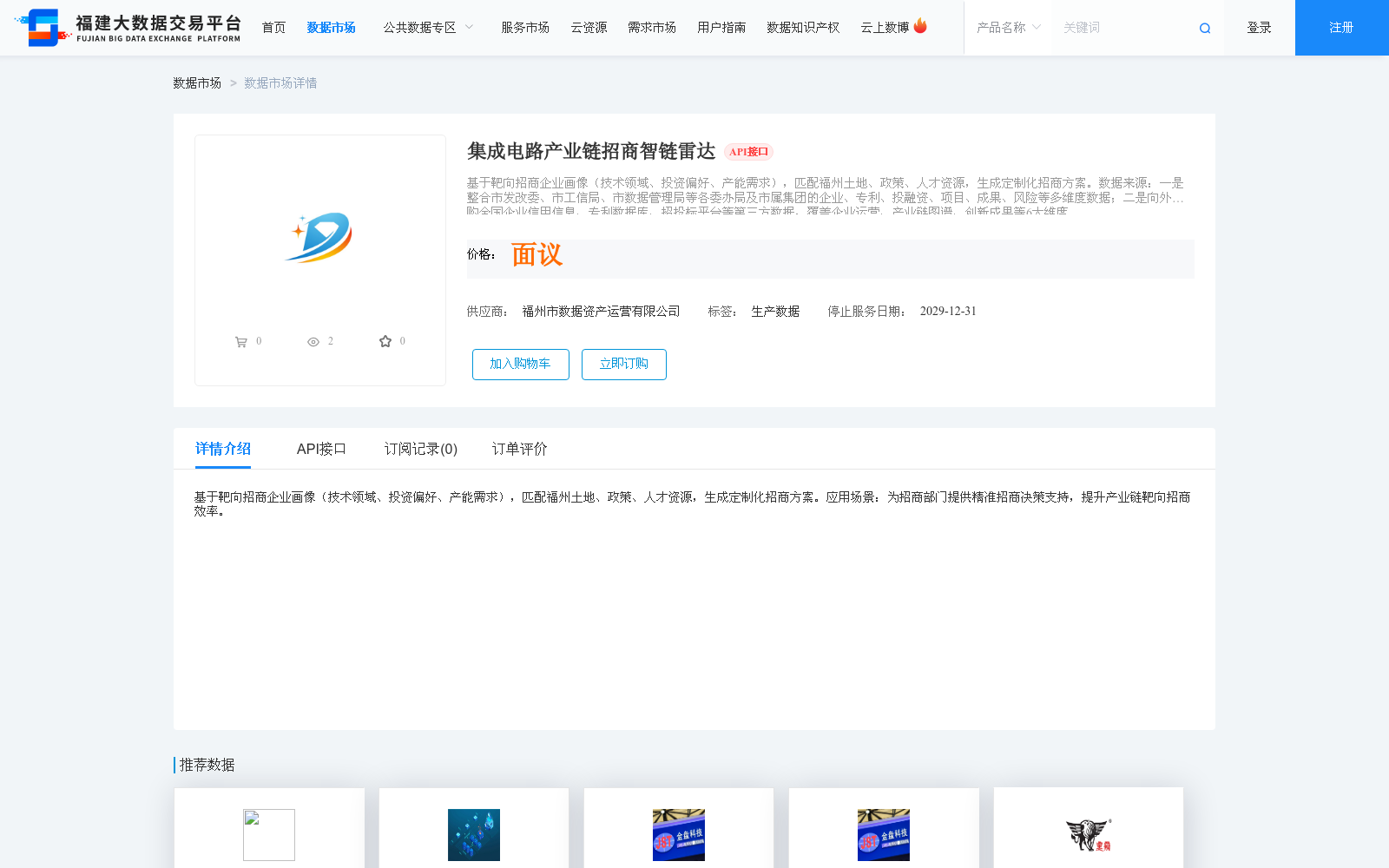Screen dimensions: 1389x868
Task: Switch to the 详情介绍 tab
Action: click(223, 449)
